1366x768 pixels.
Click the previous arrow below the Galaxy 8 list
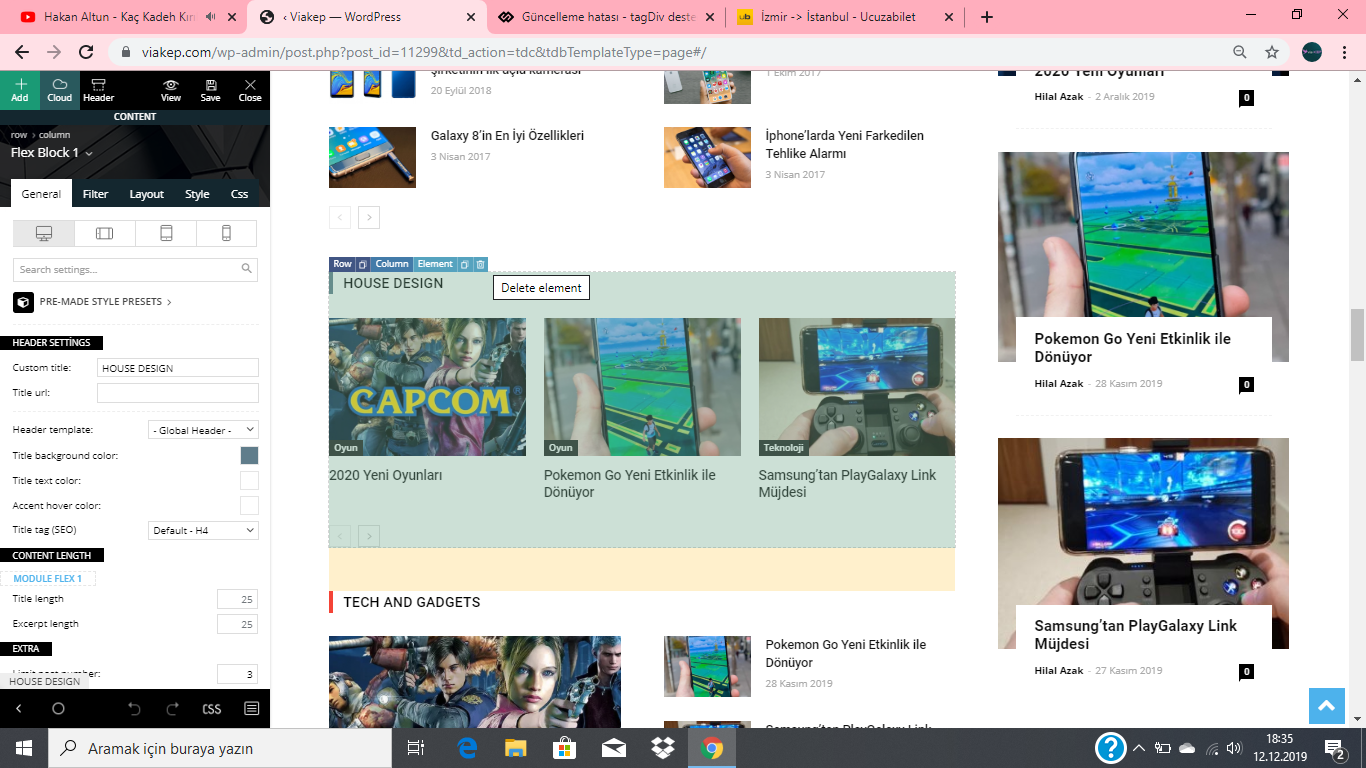pos(340,217)
